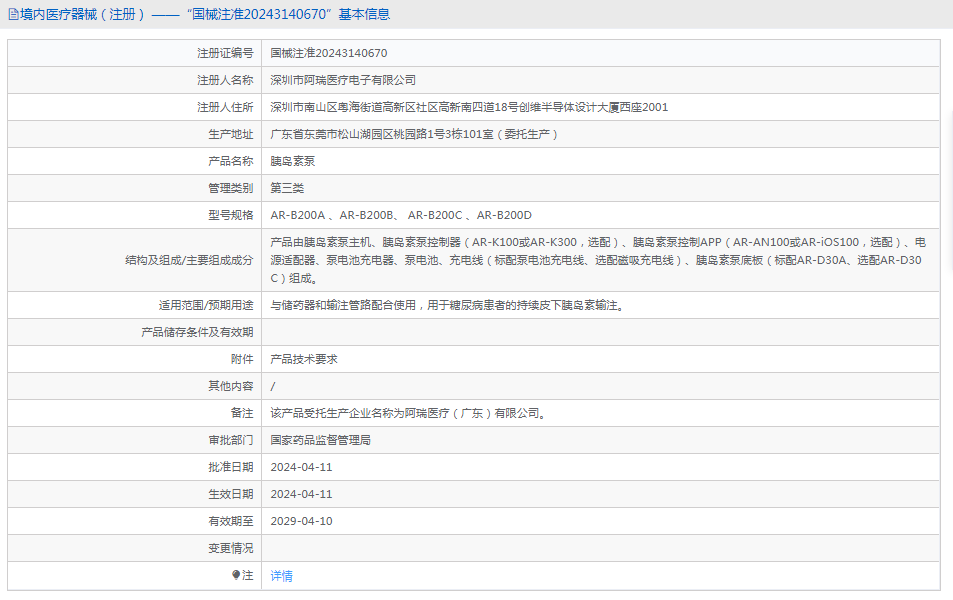Click the 型号规格 row label

230,215
